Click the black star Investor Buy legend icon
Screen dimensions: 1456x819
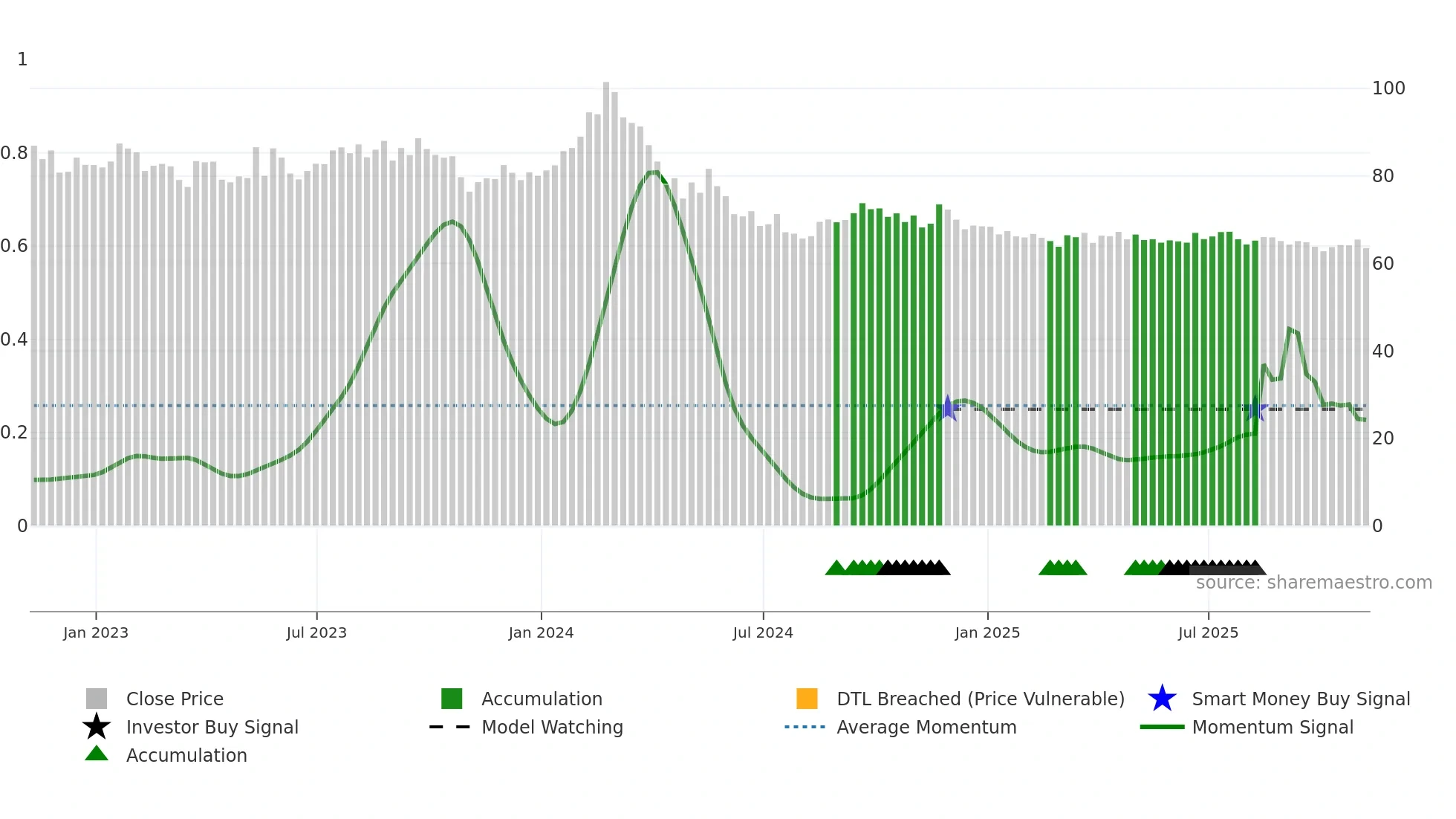pyautogui.click(x=97, y=727)
